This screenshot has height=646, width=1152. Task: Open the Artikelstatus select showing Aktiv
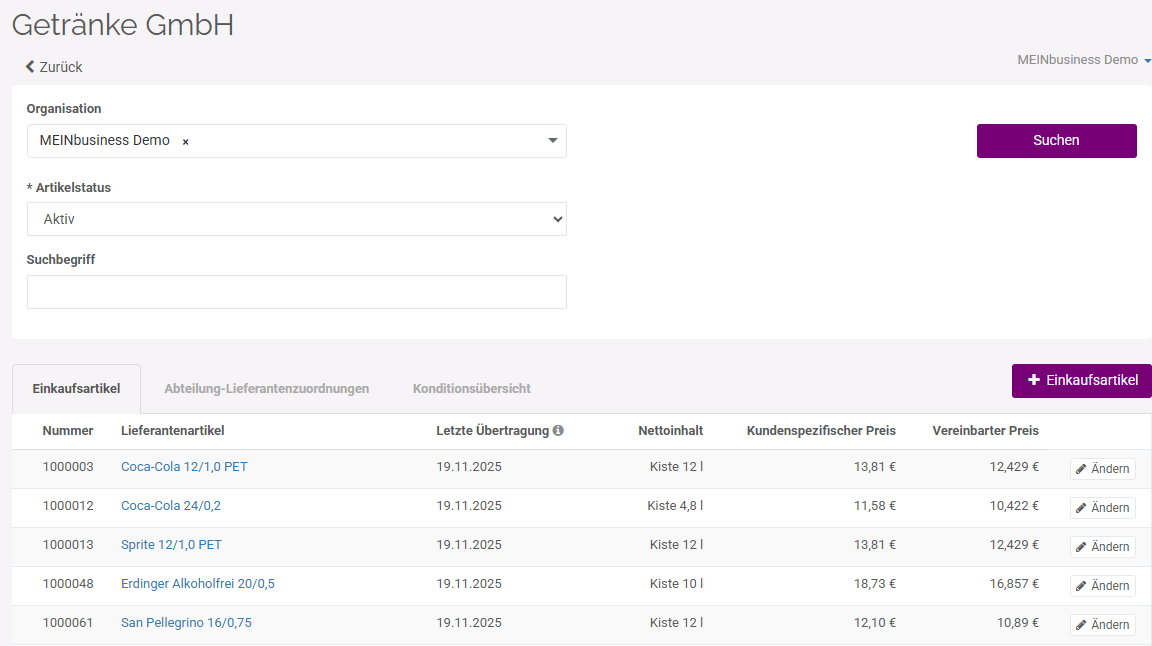coord(297,219)
